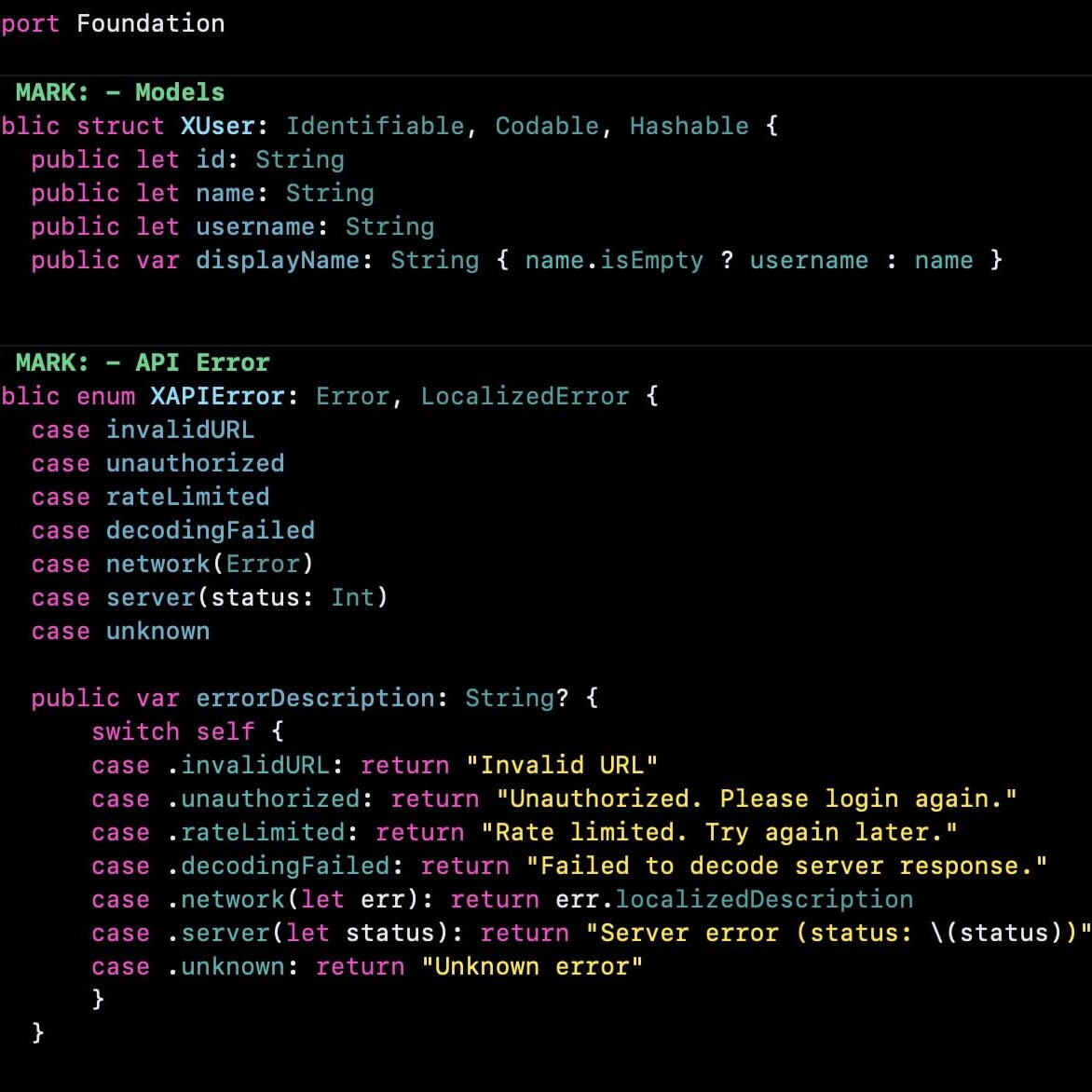Click the "Invalid URL" string literal
1092x1092 pixels.
point(562,765)
